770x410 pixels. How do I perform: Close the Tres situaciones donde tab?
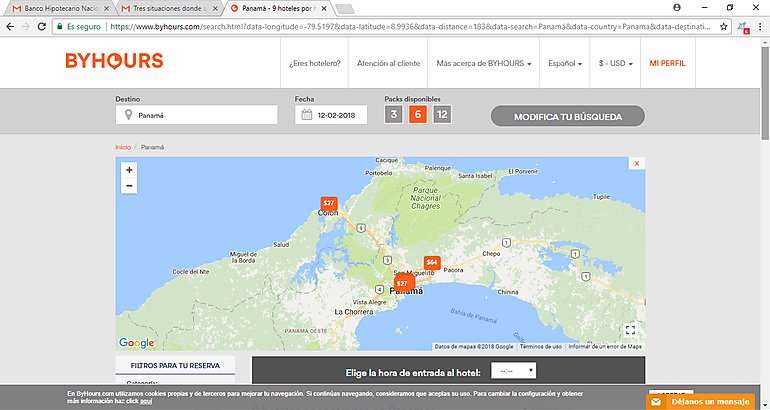[215, 8]
